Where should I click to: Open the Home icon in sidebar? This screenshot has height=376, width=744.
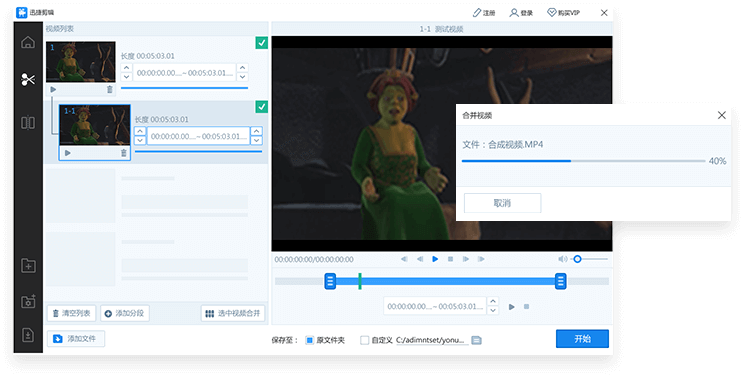pyautogui.click(x=28, y=42)
